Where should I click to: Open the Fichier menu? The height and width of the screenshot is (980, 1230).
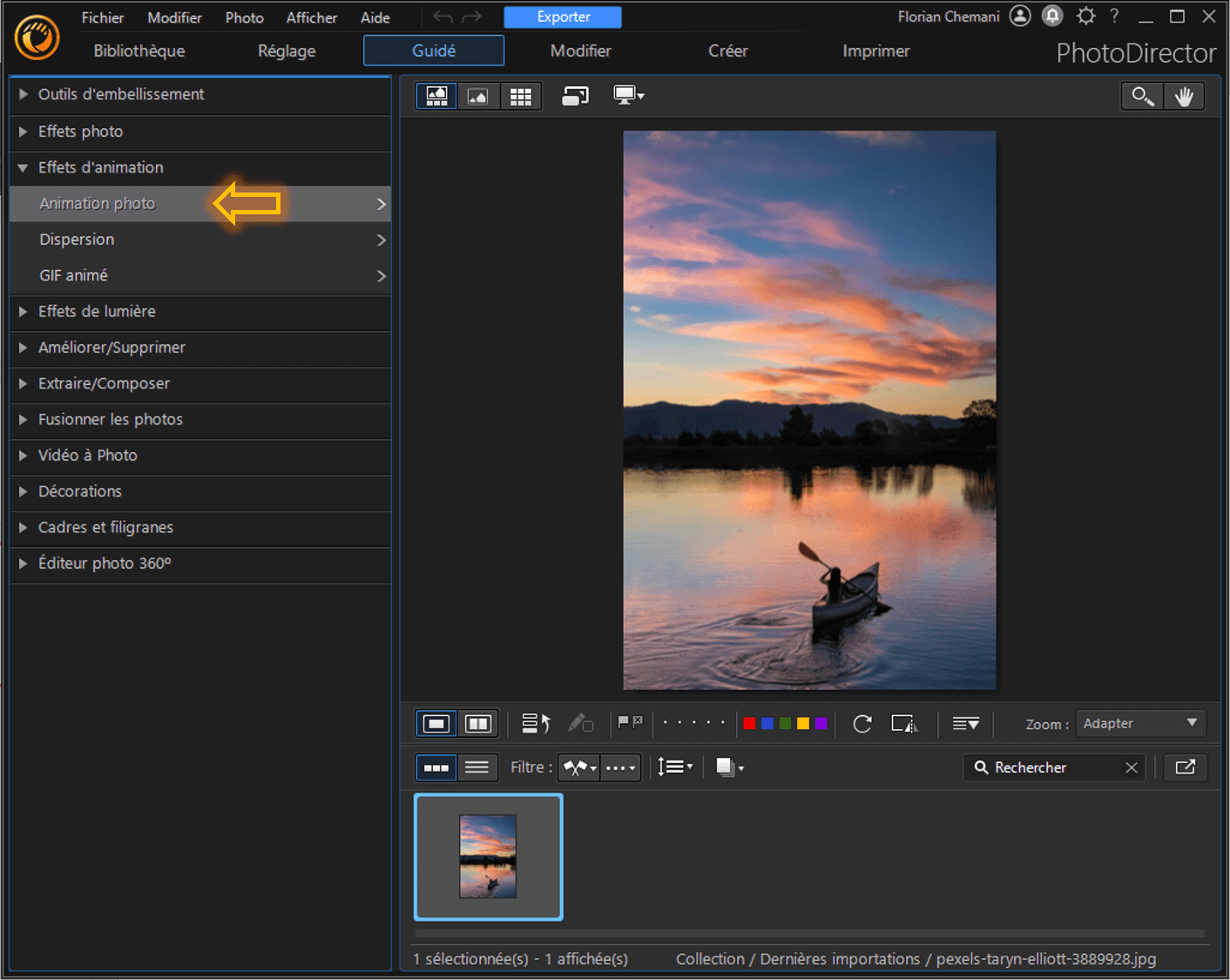coord(102,17)
